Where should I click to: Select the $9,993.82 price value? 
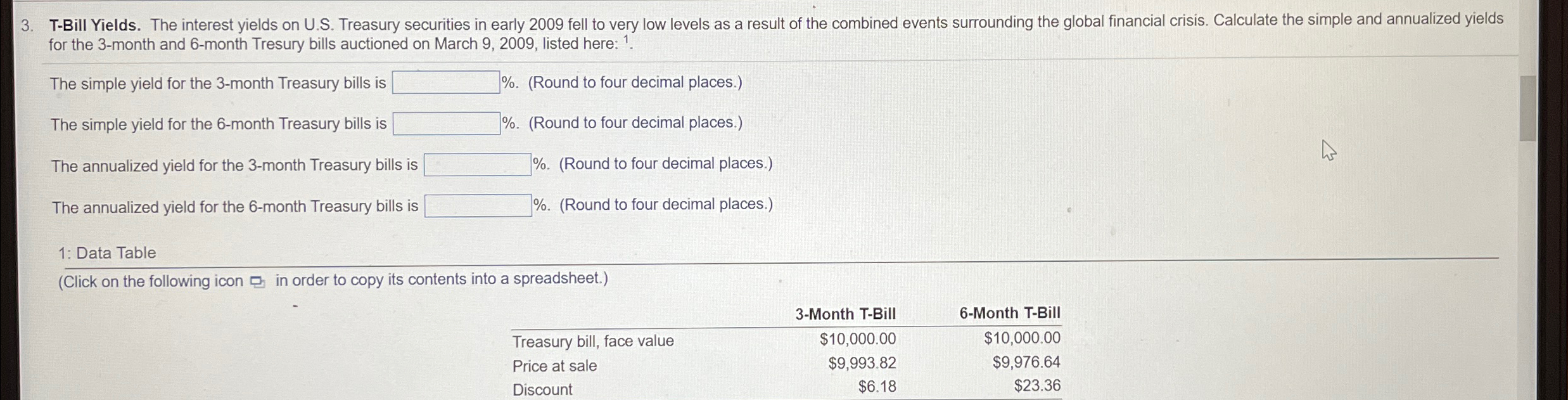(x=862, y=363)
